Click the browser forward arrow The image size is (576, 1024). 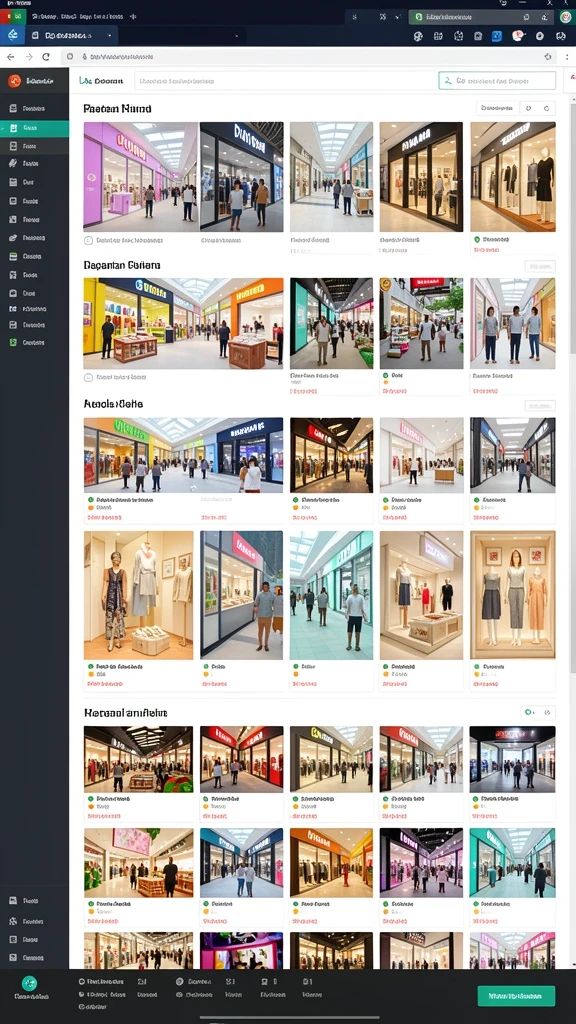click(29, 57)
